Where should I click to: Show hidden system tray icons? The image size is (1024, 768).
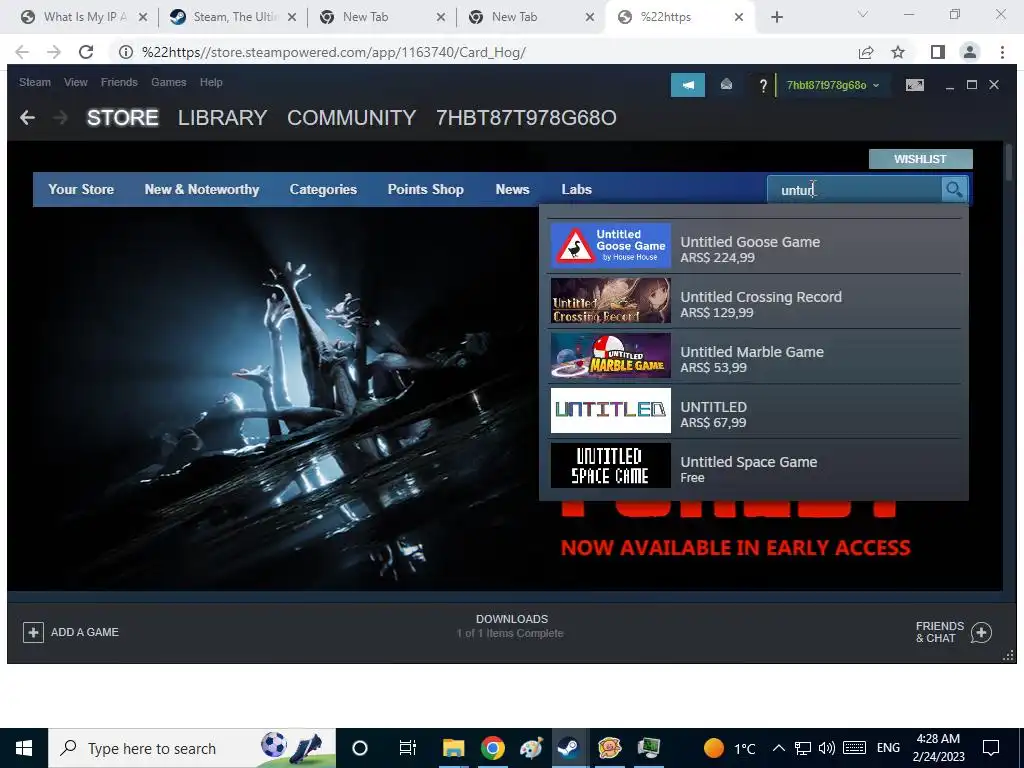(x=778, y=748)
